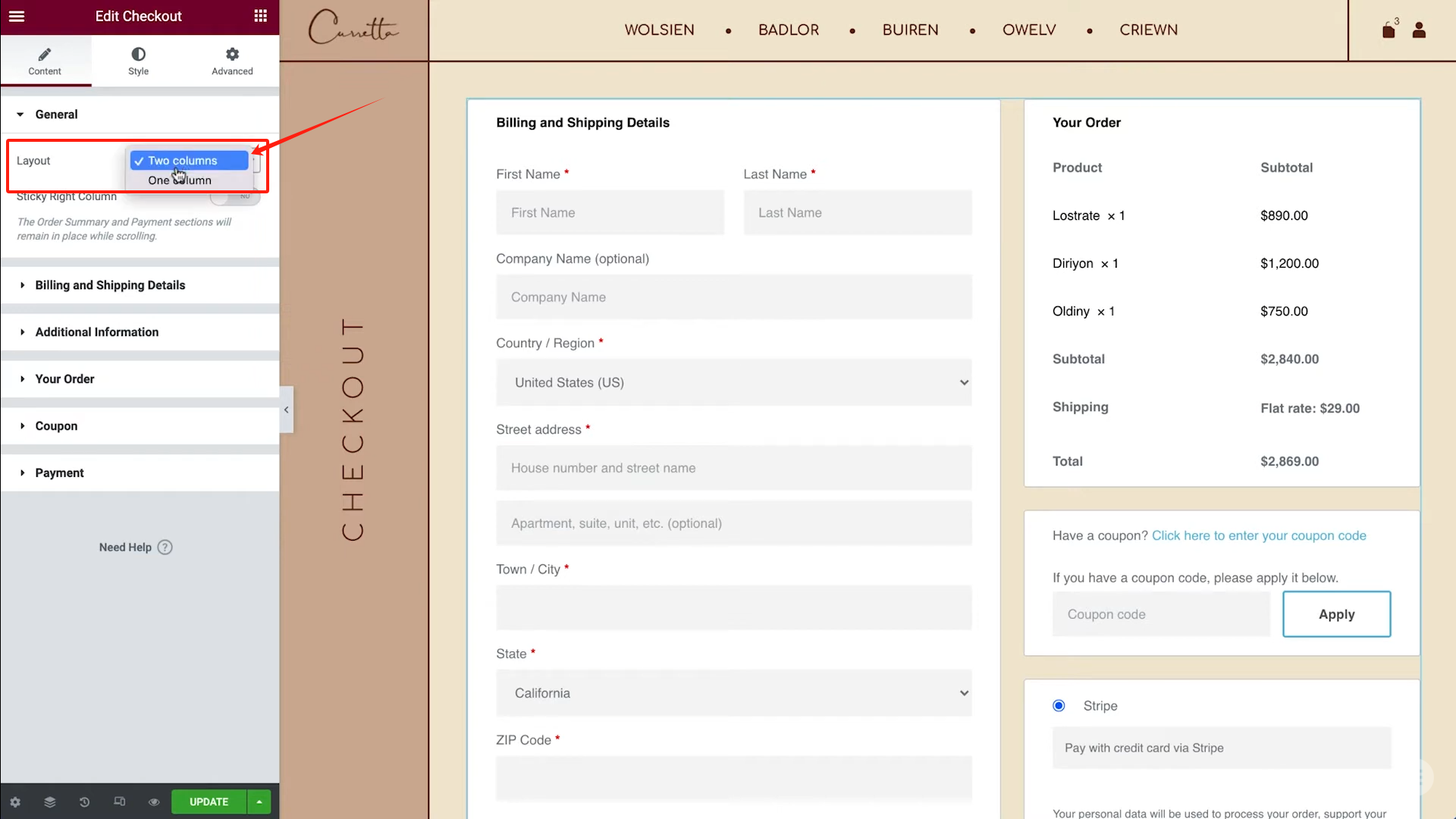Click the user account icon
1456x819 pixels.
point(1419,30)
